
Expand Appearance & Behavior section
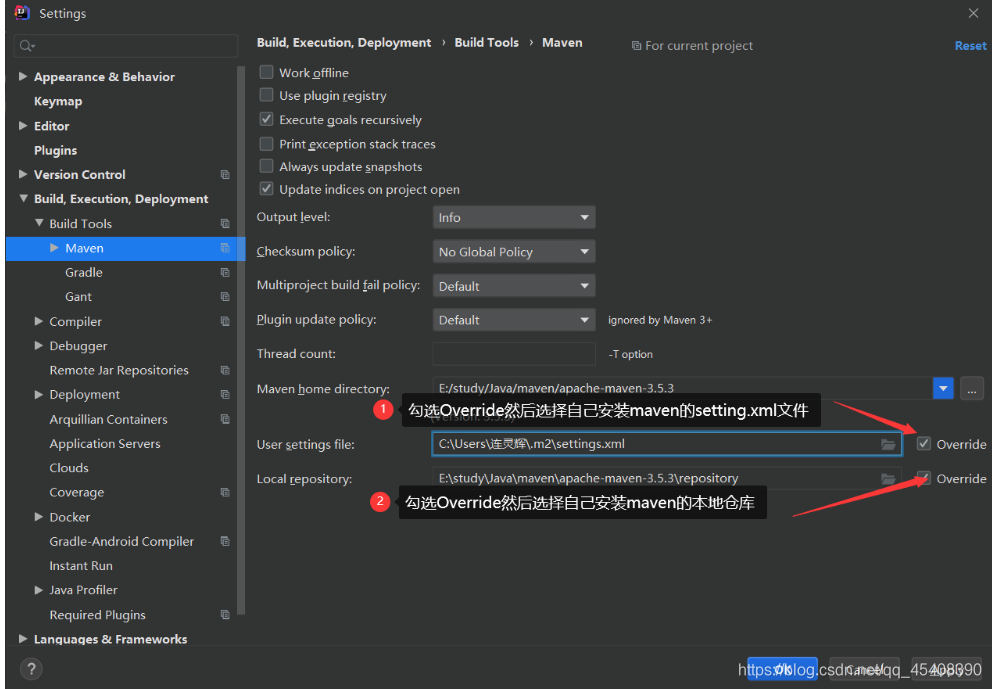(23, 77)
